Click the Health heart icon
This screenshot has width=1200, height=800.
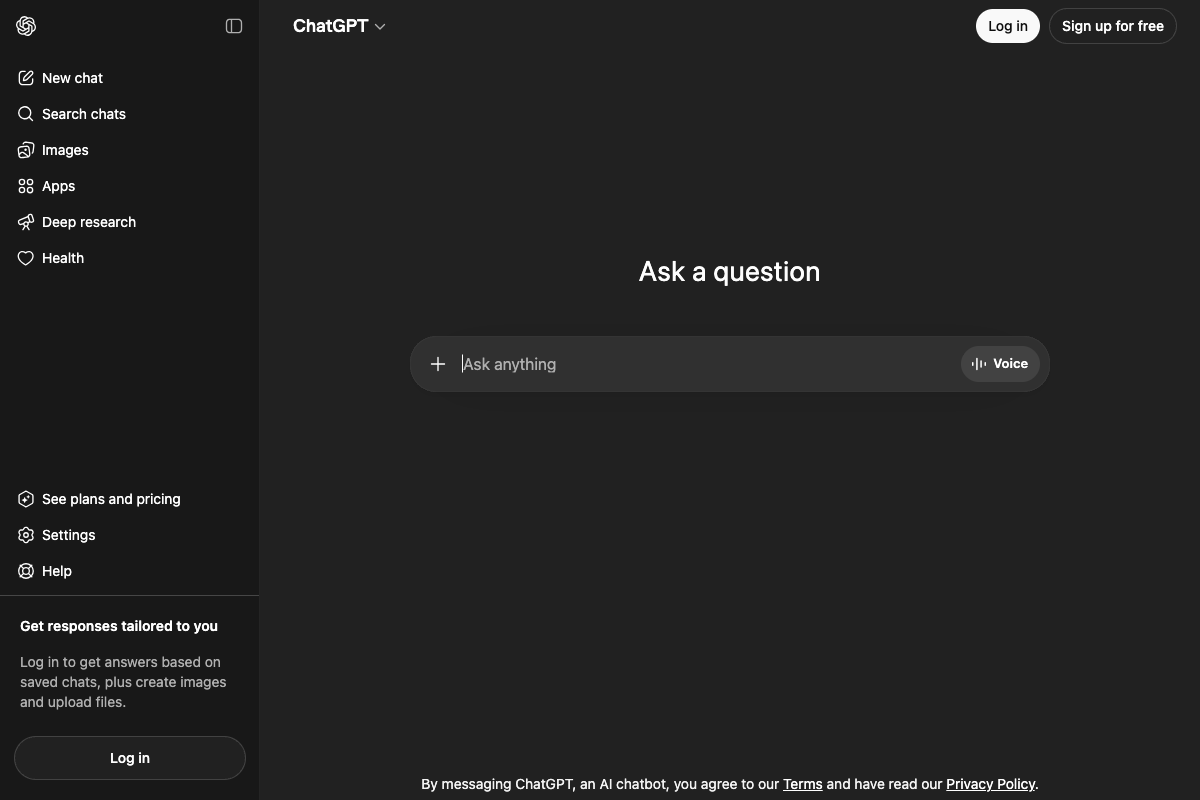click(x=26, y=258)
